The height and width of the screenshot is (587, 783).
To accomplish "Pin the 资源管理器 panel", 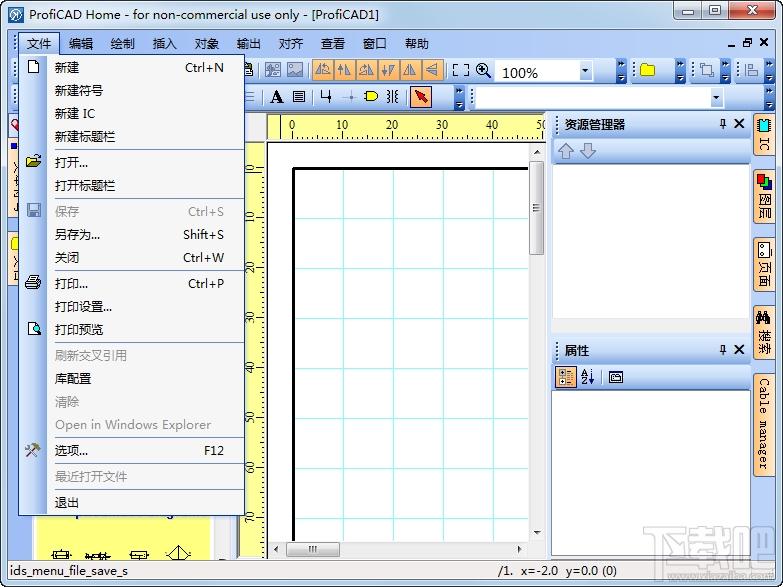I will pos(723,124).
